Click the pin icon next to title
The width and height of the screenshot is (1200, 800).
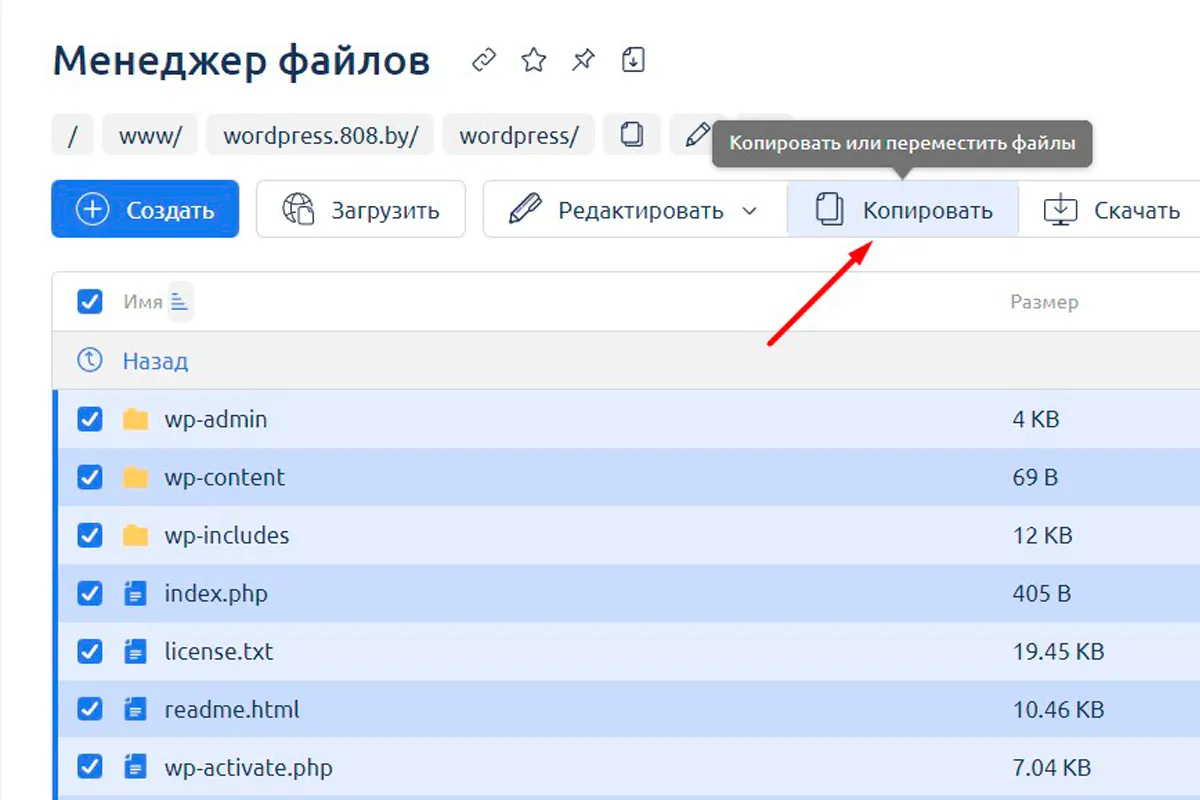click(583, 61)
